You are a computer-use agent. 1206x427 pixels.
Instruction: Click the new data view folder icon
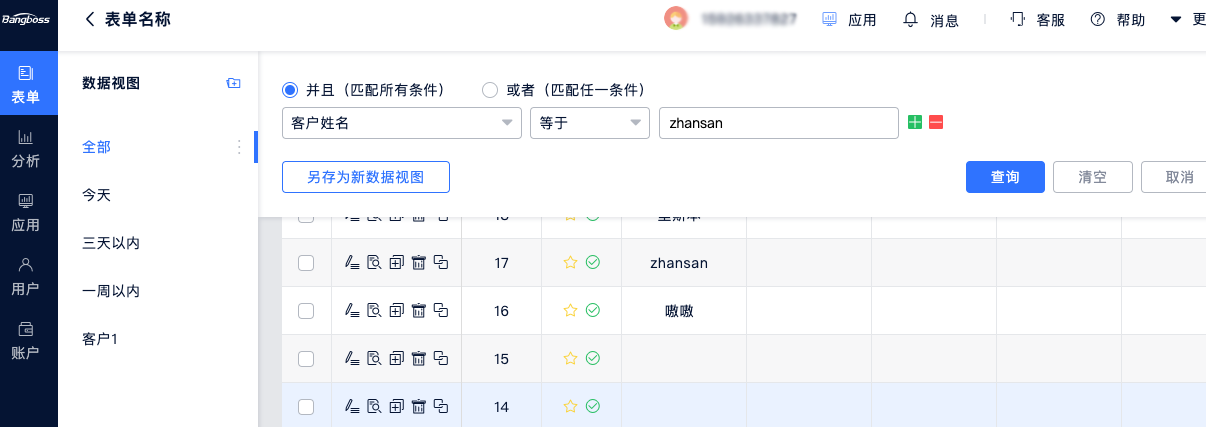[x=233, y=83]
